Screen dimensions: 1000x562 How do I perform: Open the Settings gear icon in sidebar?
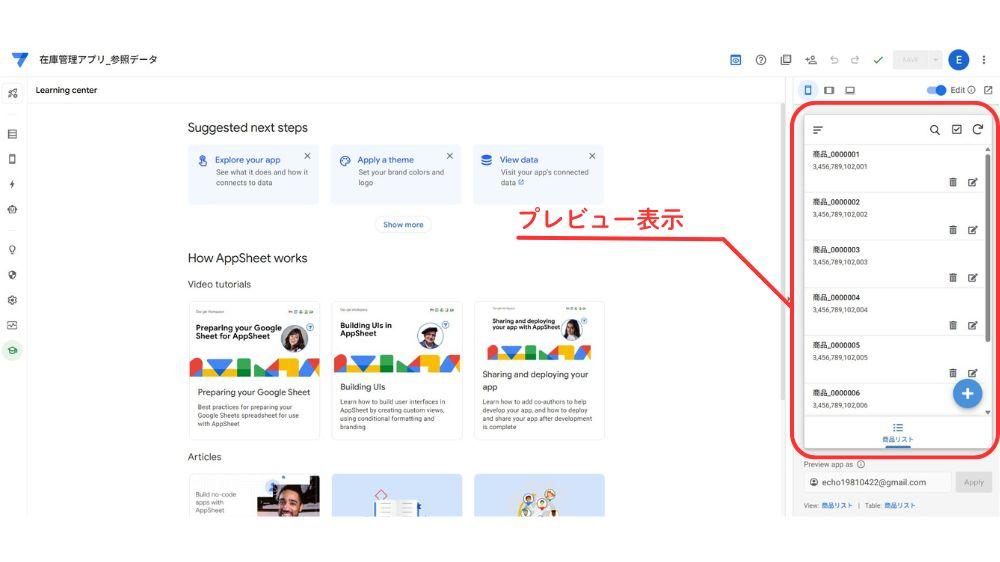coord(12,300)
